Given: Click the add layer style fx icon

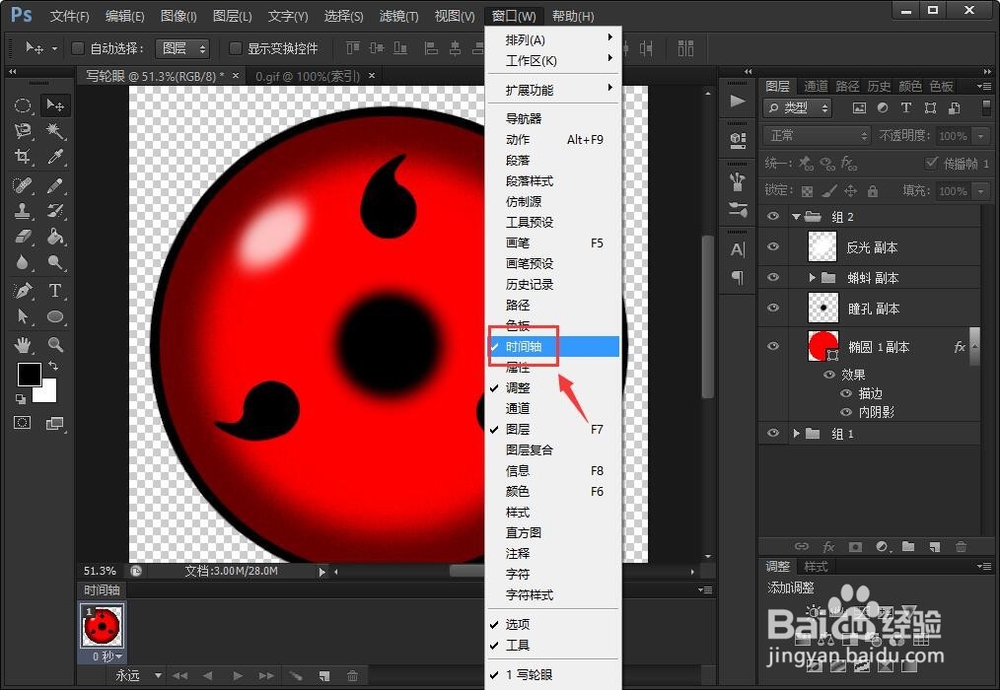Looking at the screenshot, I should 828,547.
